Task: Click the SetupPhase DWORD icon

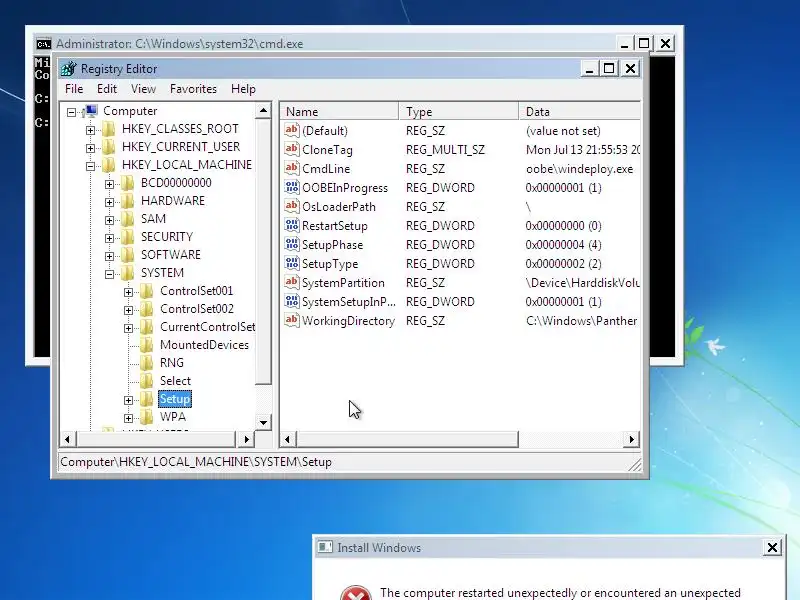Action: pyautogui.click(x=291, y=244)
